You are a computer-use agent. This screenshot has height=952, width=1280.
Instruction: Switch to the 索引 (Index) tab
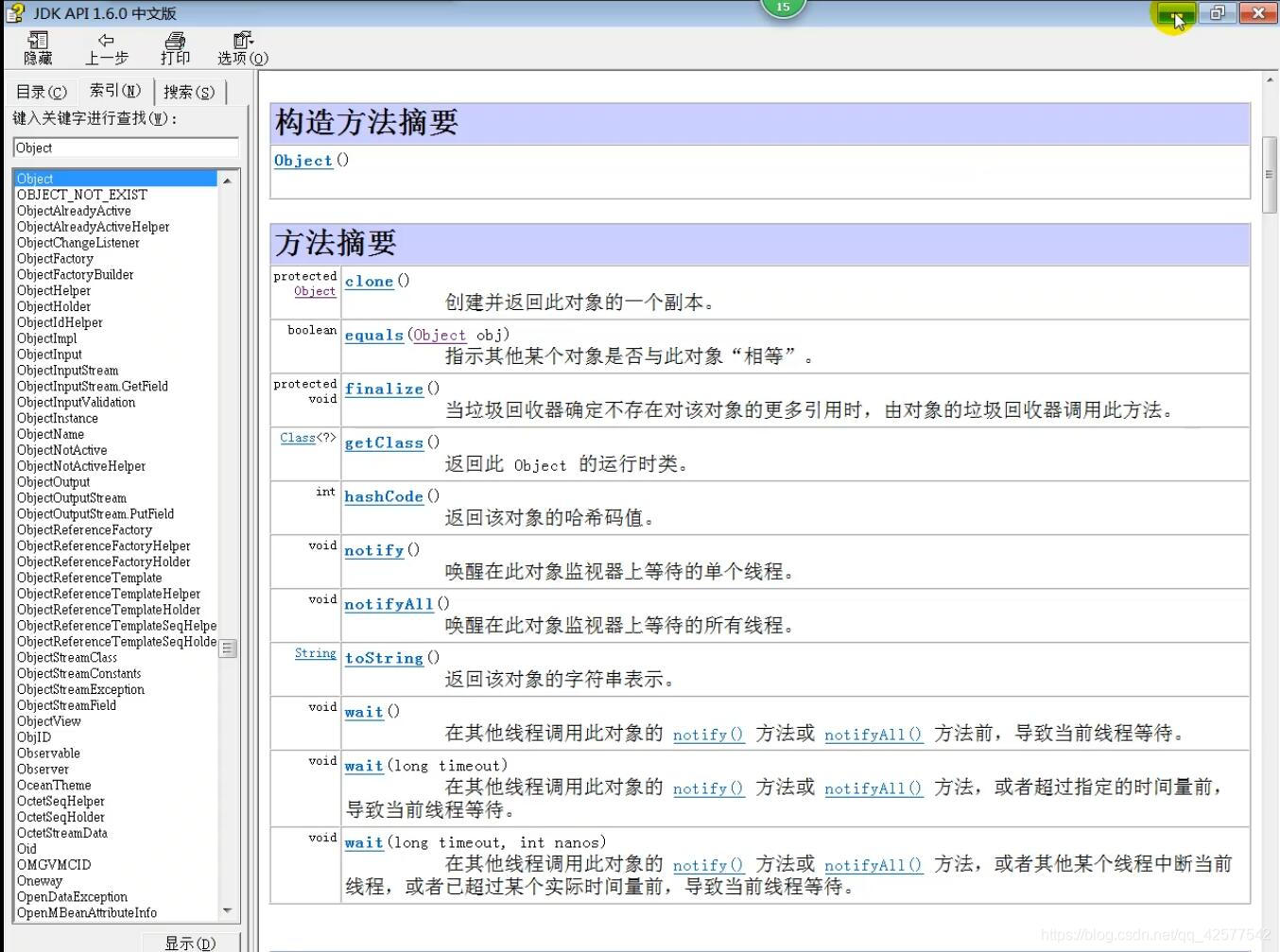pos(114,91)
